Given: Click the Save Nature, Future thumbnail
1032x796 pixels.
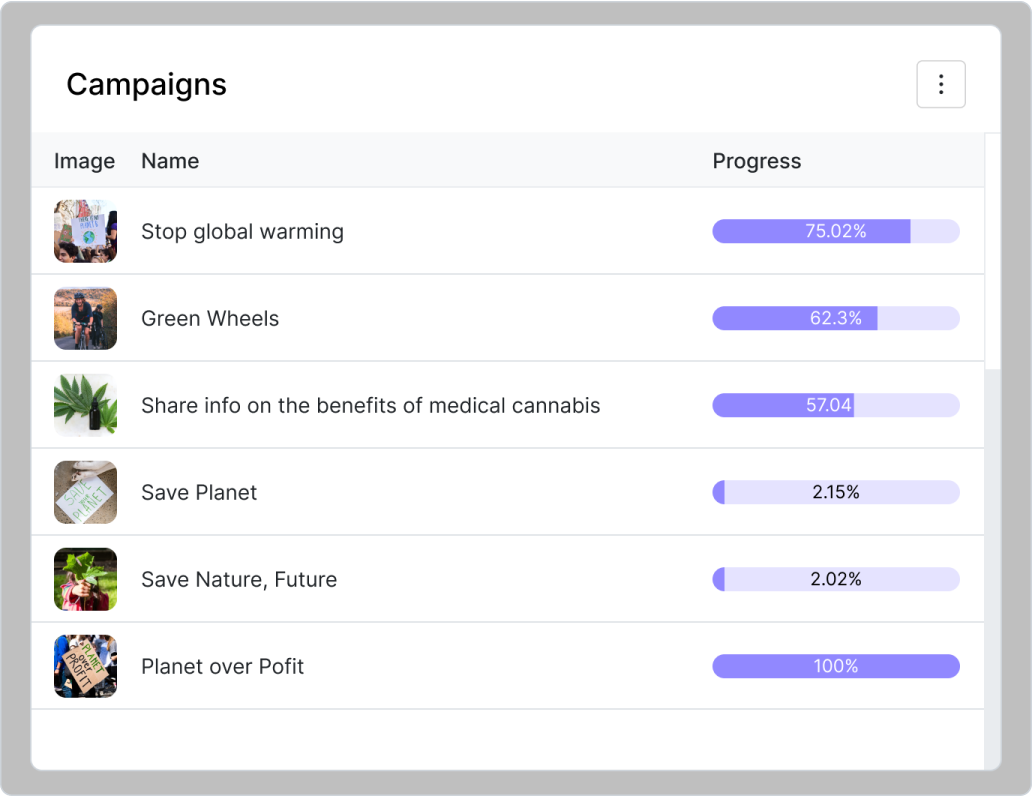Looking at the screenshot, I should 85,579.
